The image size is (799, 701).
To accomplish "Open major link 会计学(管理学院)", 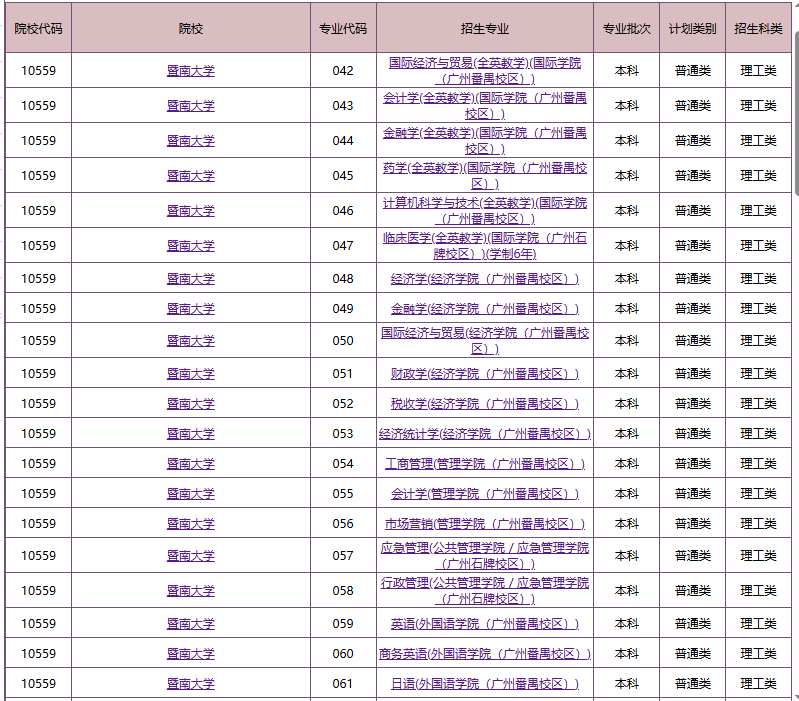I will (485, 494).
